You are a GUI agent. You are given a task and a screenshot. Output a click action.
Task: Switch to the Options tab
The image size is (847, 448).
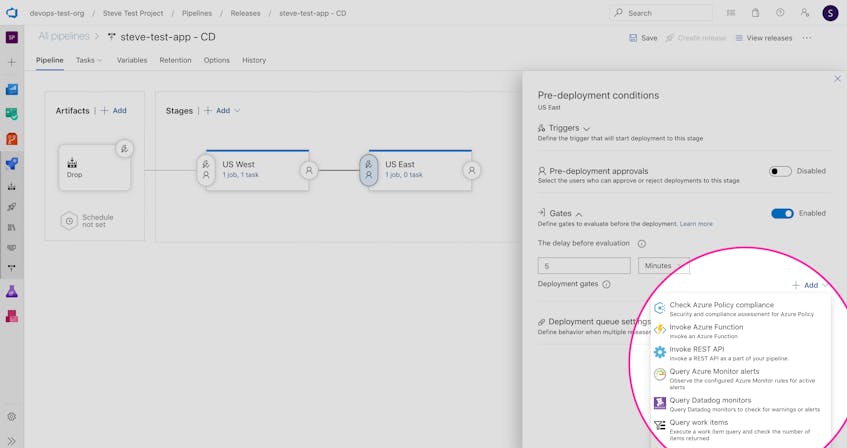[x=217, y=60]
